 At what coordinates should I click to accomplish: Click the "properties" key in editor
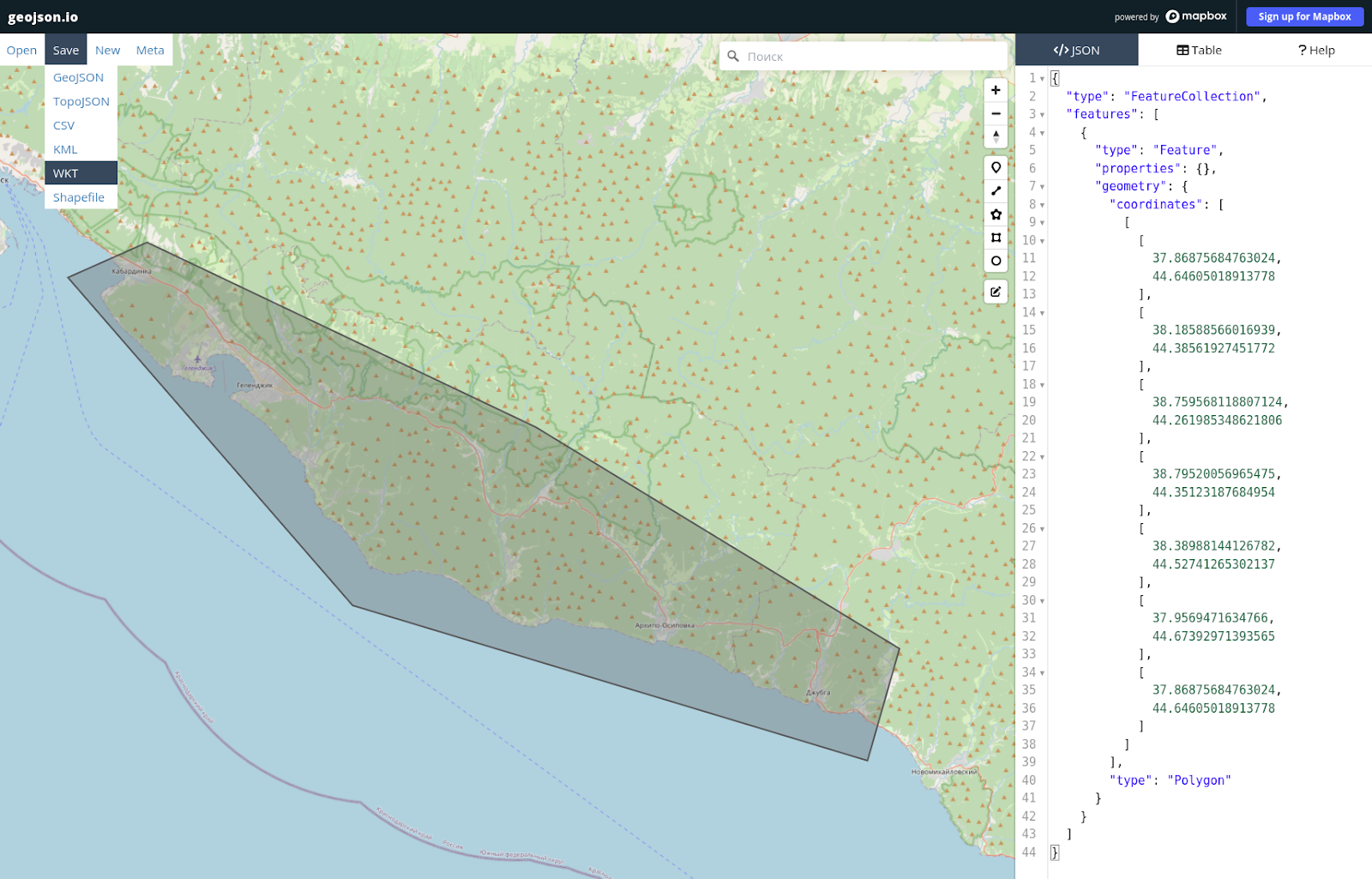tap(1138, 168)
